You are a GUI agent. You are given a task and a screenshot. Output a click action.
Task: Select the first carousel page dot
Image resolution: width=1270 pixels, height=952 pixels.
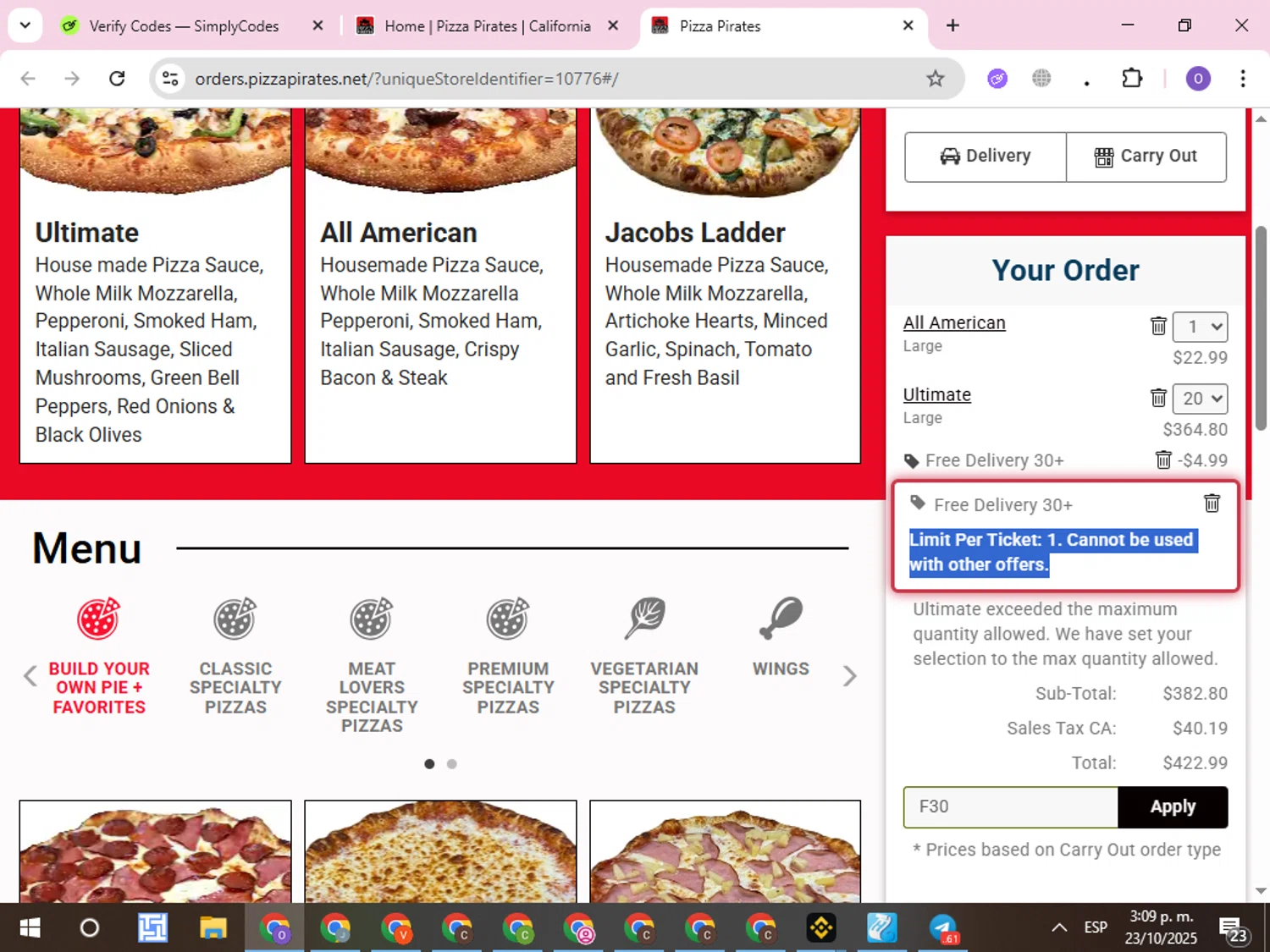pos(429,763)
